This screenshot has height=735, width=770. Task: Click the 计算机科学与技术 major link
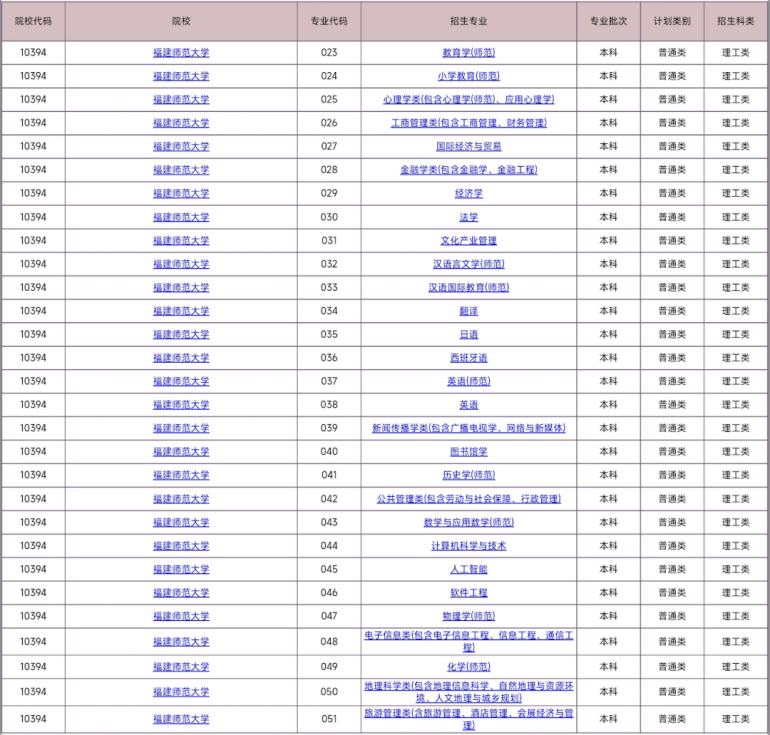(x=468, y=546)
